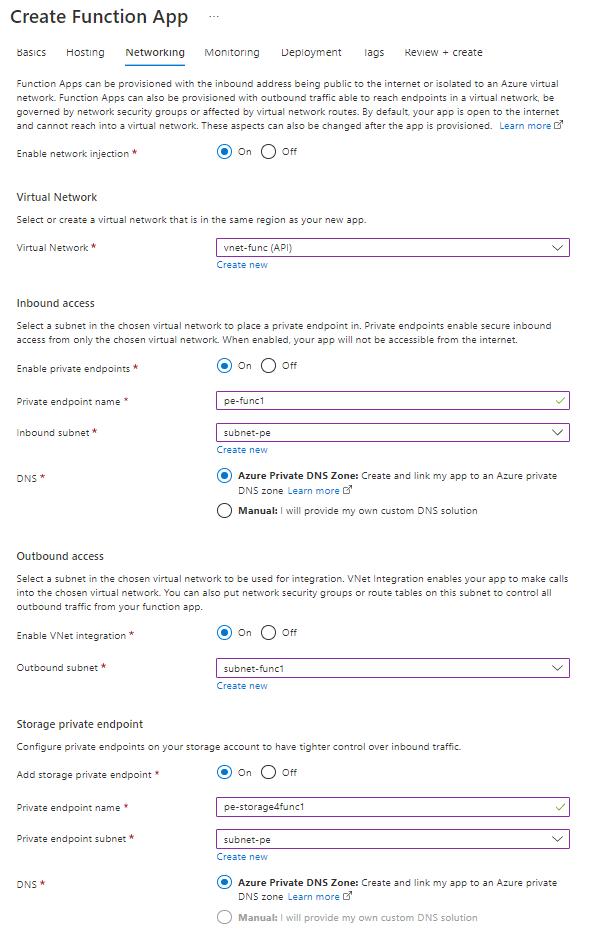This screenshot has height=948, width=603.
Task: Disable VNet integration with Off radio
Action: coord(269,633)
